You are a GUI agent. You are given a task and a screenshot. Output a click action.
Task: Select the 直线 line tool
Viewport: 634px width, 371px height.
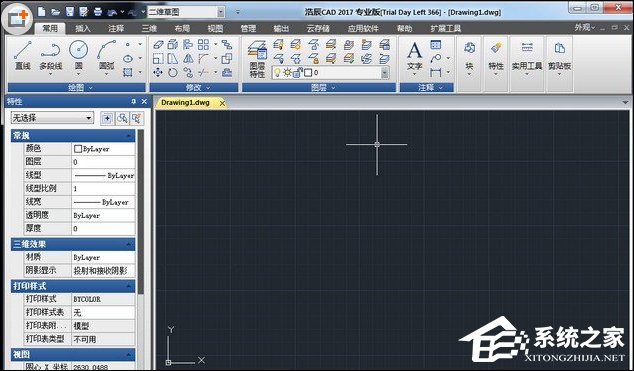23,56
